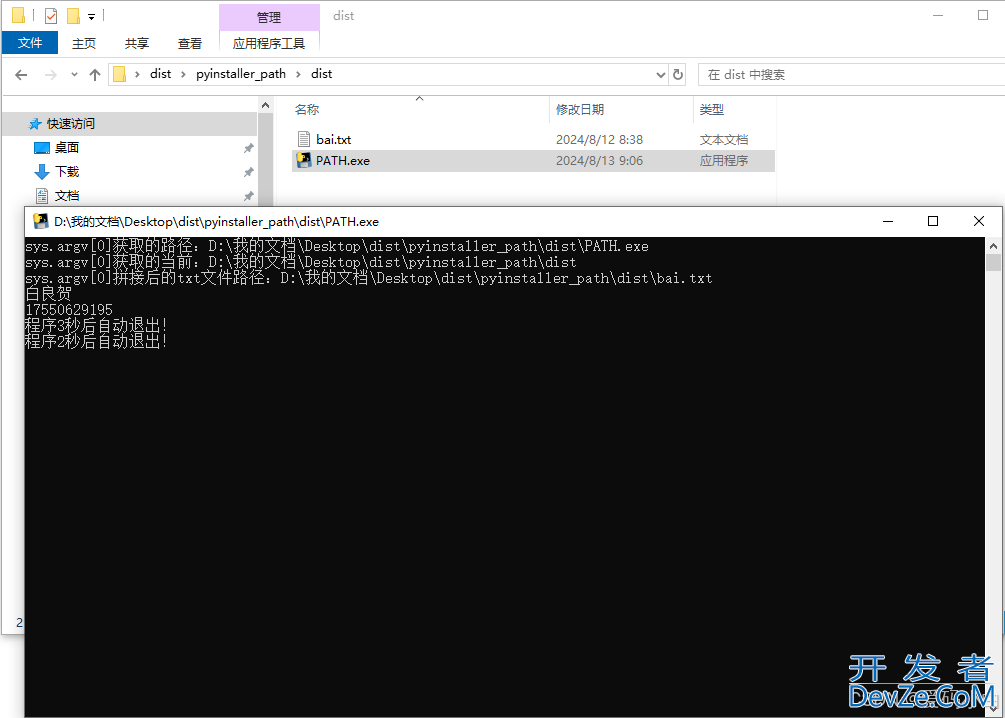Go back with the left arrow button

(x=21, y=75)
